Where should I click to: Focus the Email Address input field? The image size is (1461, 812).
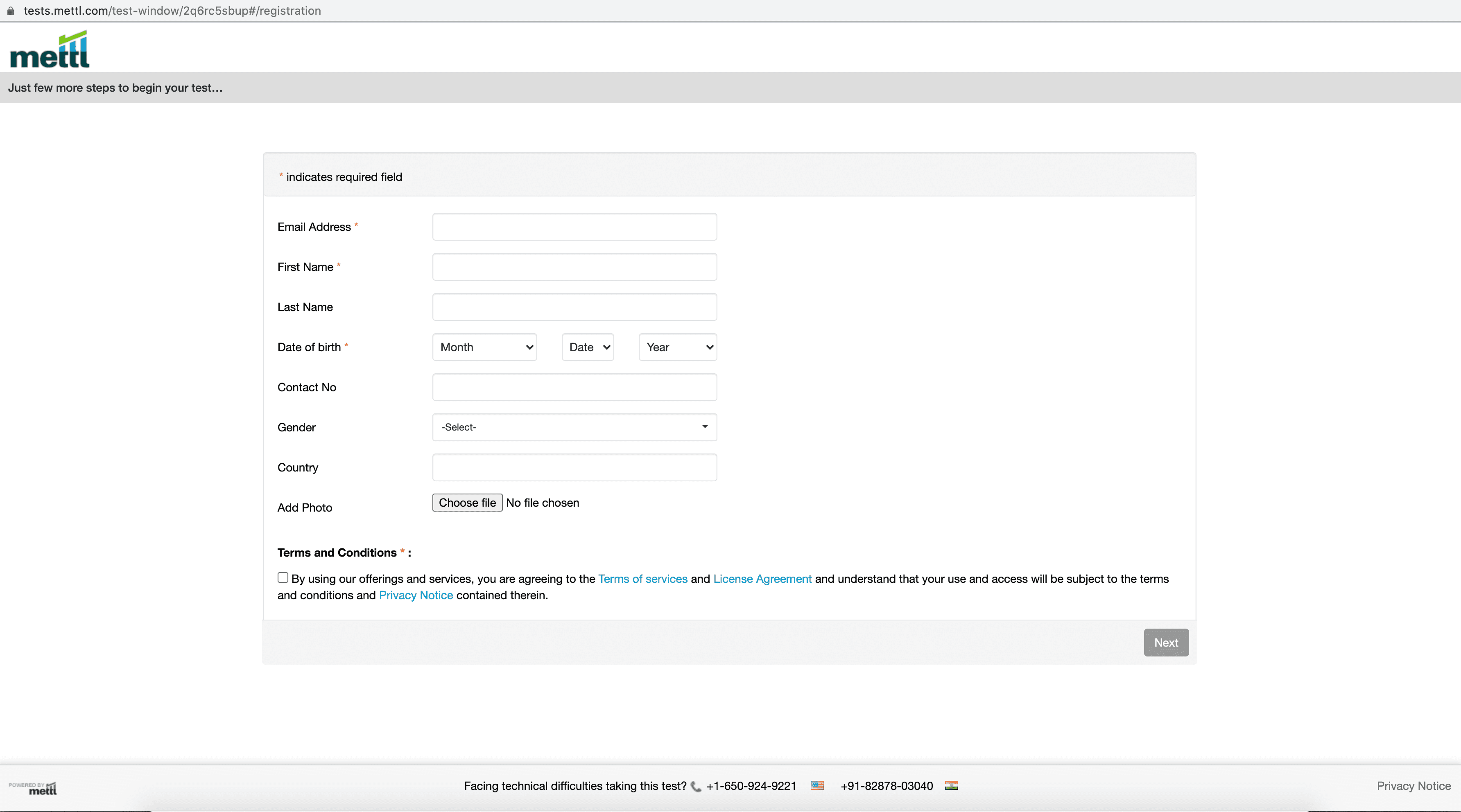[574, 227]
